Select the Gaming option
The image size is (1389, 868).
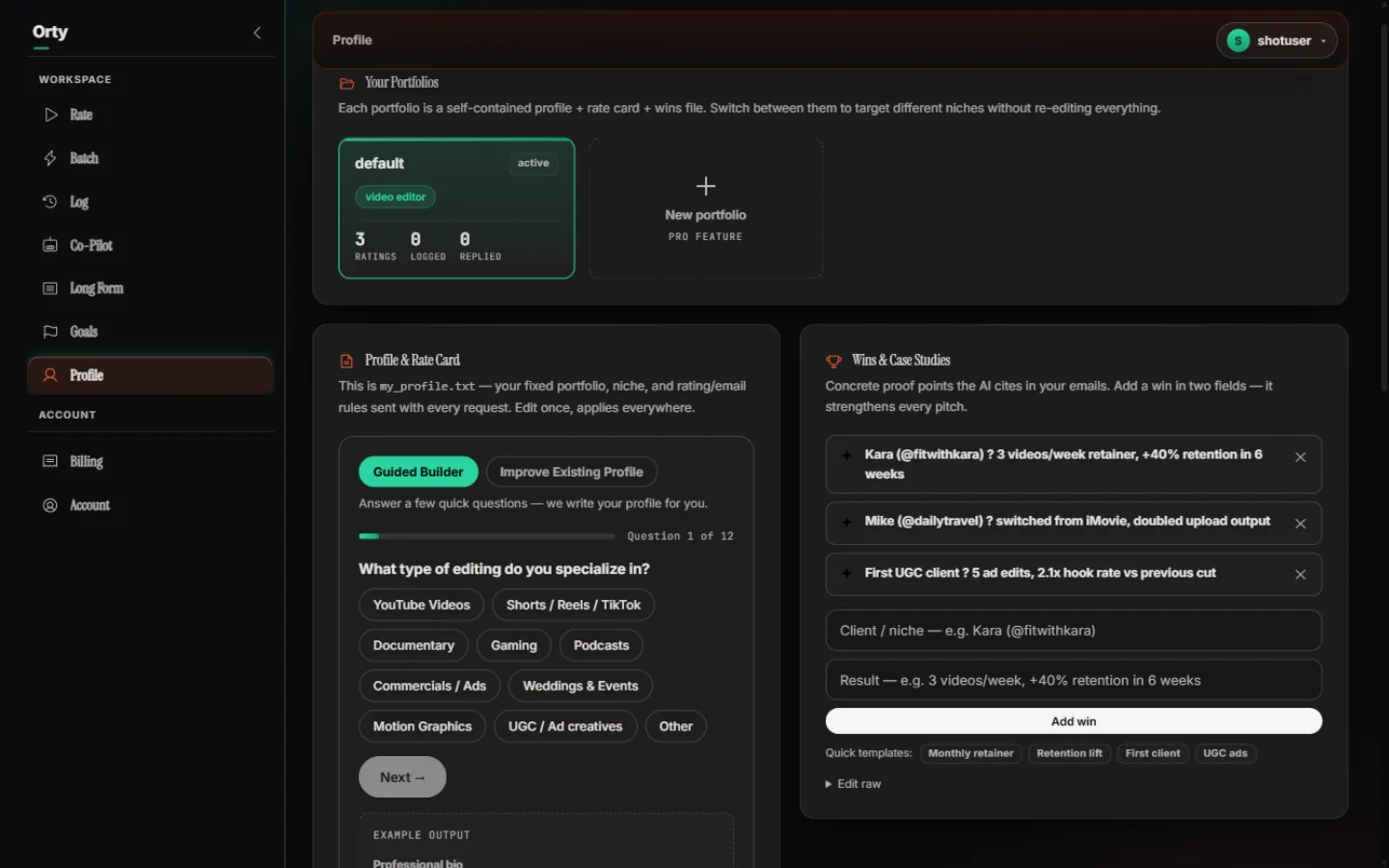[514, 645]
